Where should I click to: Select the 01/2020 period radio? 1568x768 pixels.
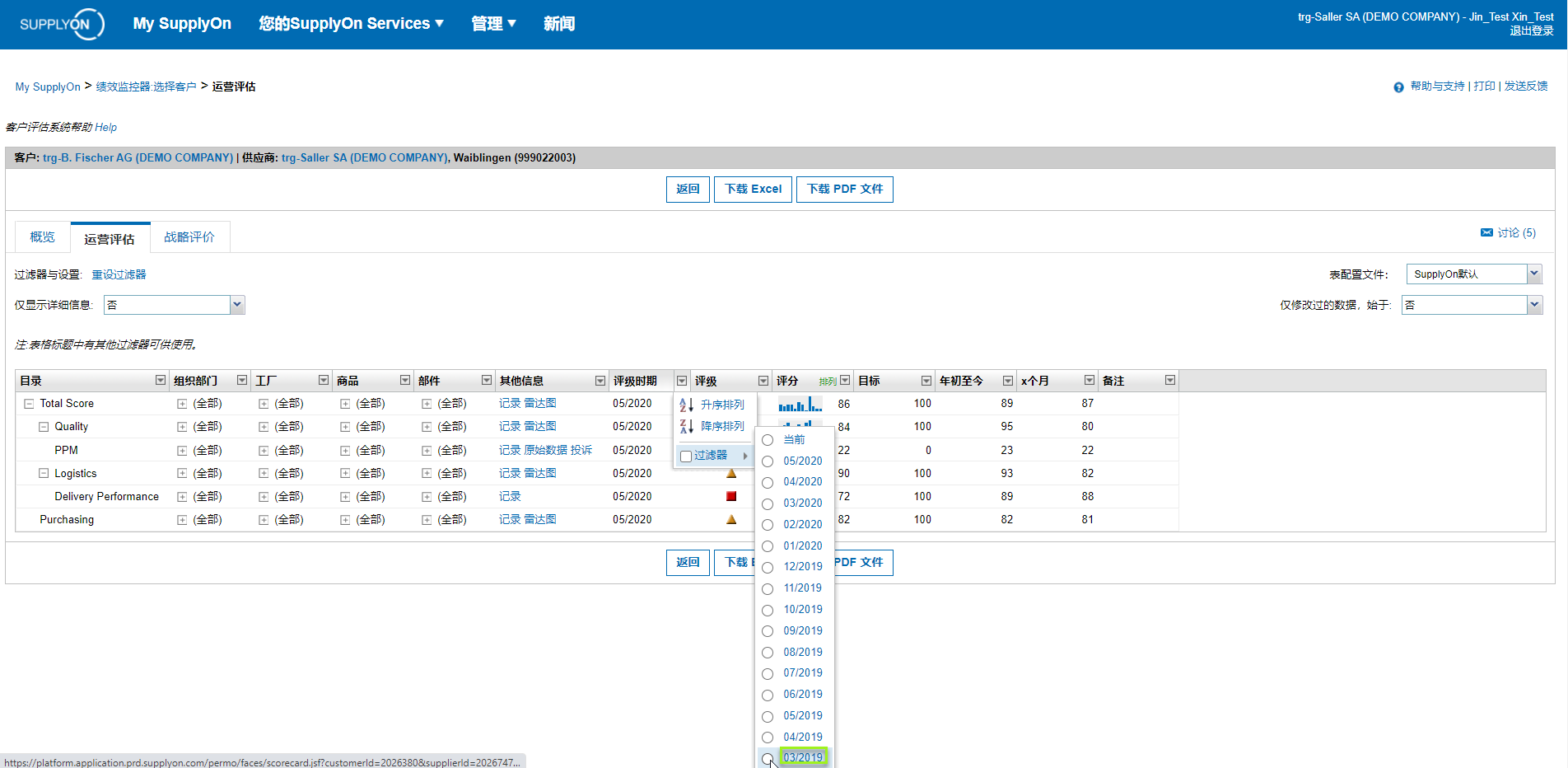768,546
